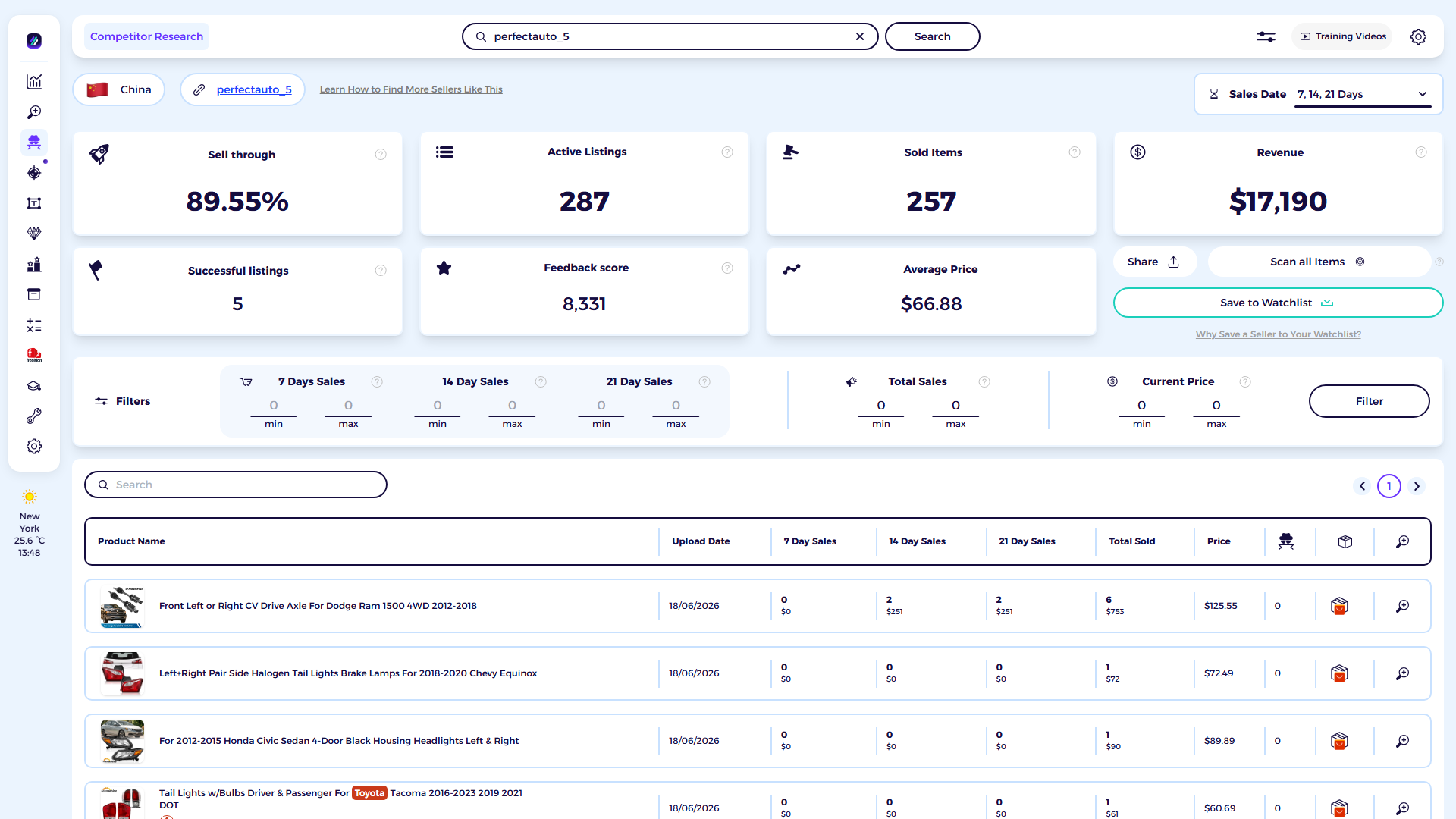Click the Revenue help icon
This screenshot has width=1456, height=819.
click(x=1421, y=152)
